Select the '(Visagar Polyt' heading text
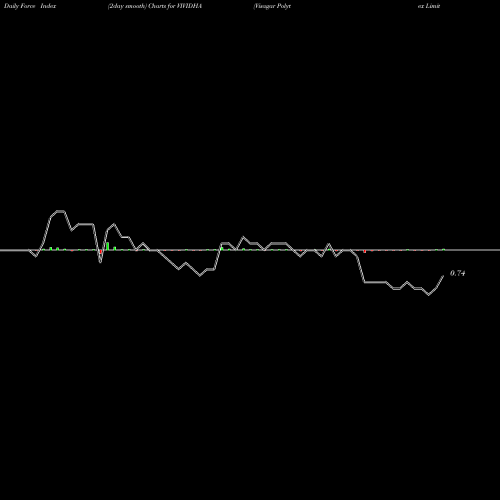 pyautogui.click(x=272, y=6)
